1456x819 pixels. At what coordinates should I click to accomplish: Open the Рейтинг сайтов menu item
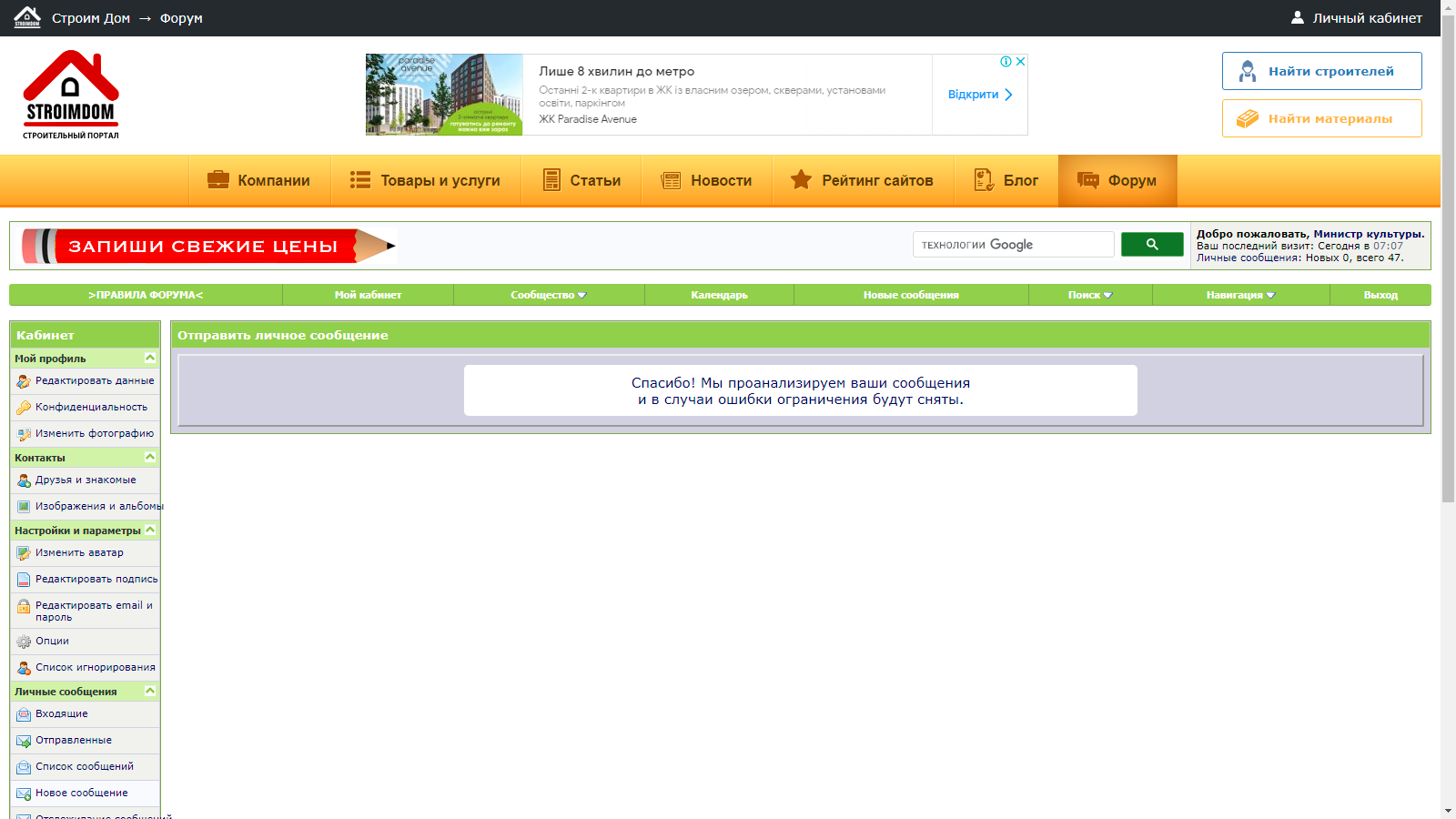863,180
